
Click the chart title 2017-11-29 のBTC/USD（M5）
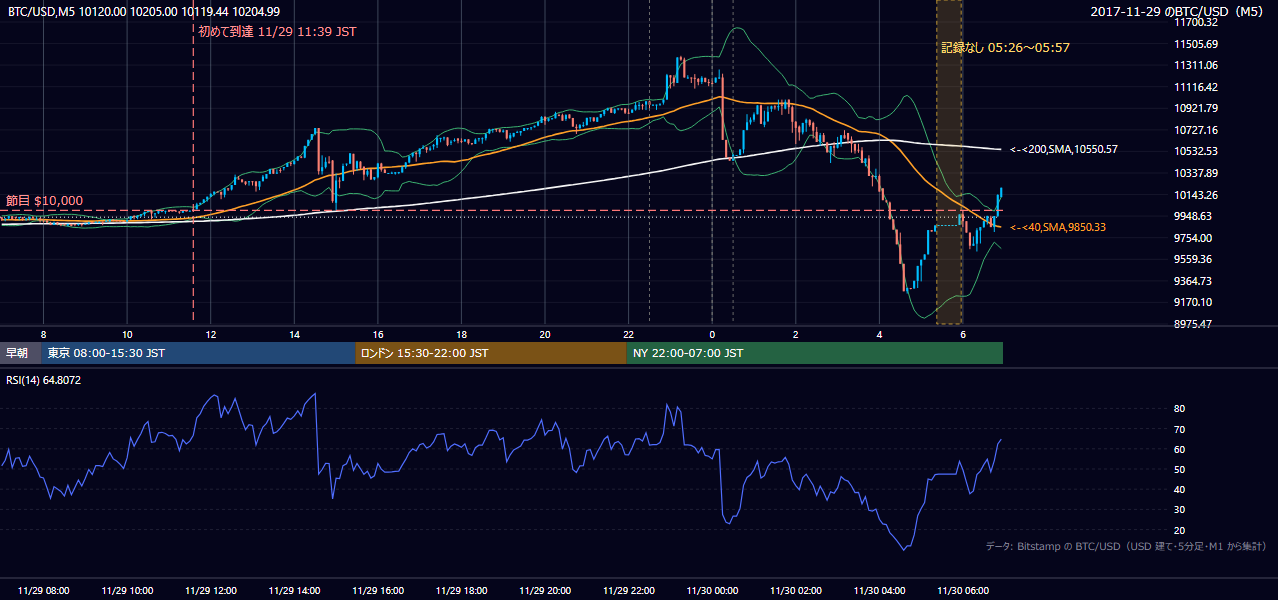click(1179, 12)
